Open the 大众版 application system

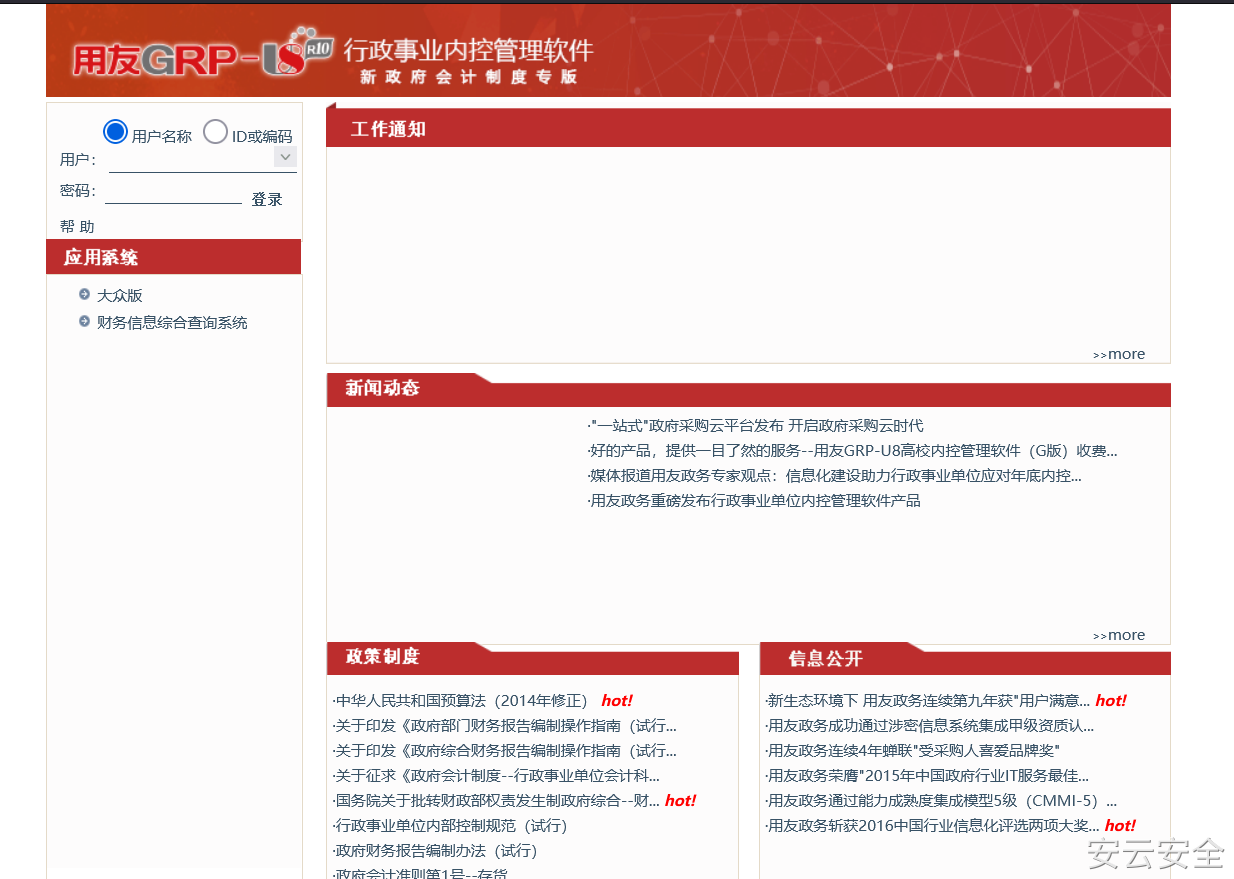pos(120,295)
